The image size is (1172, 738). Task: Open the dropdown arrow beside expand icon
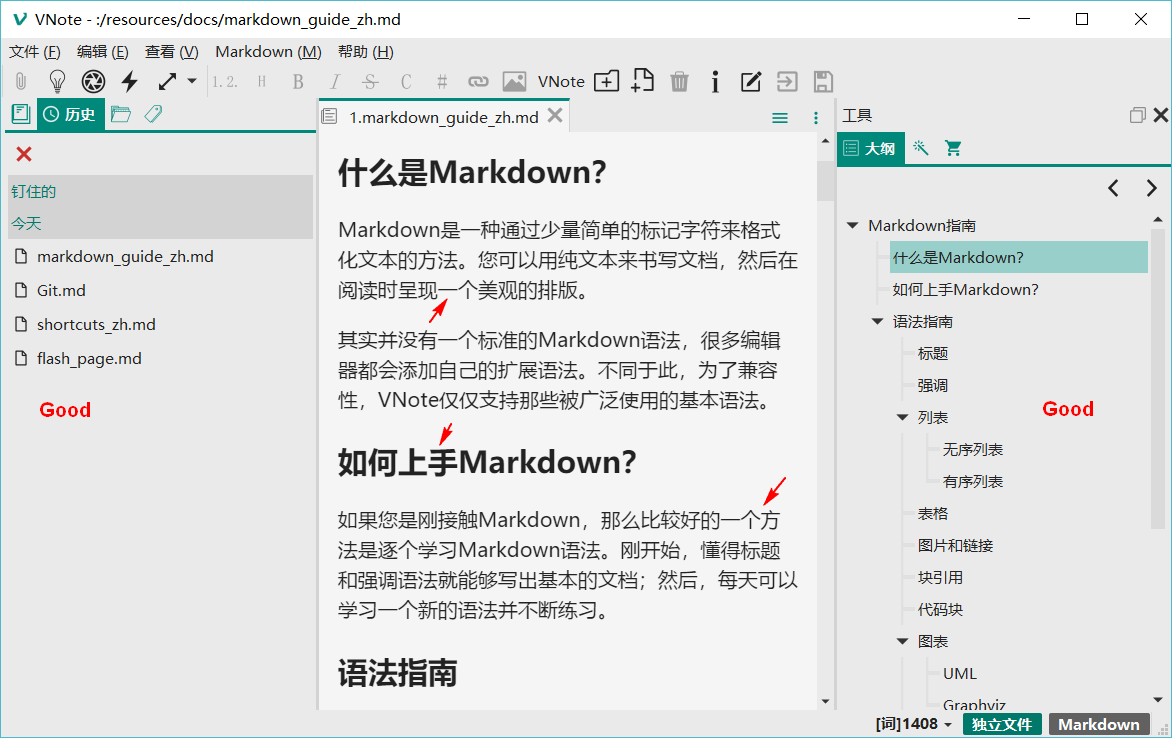pyautogui.click(x=192, y=81)
